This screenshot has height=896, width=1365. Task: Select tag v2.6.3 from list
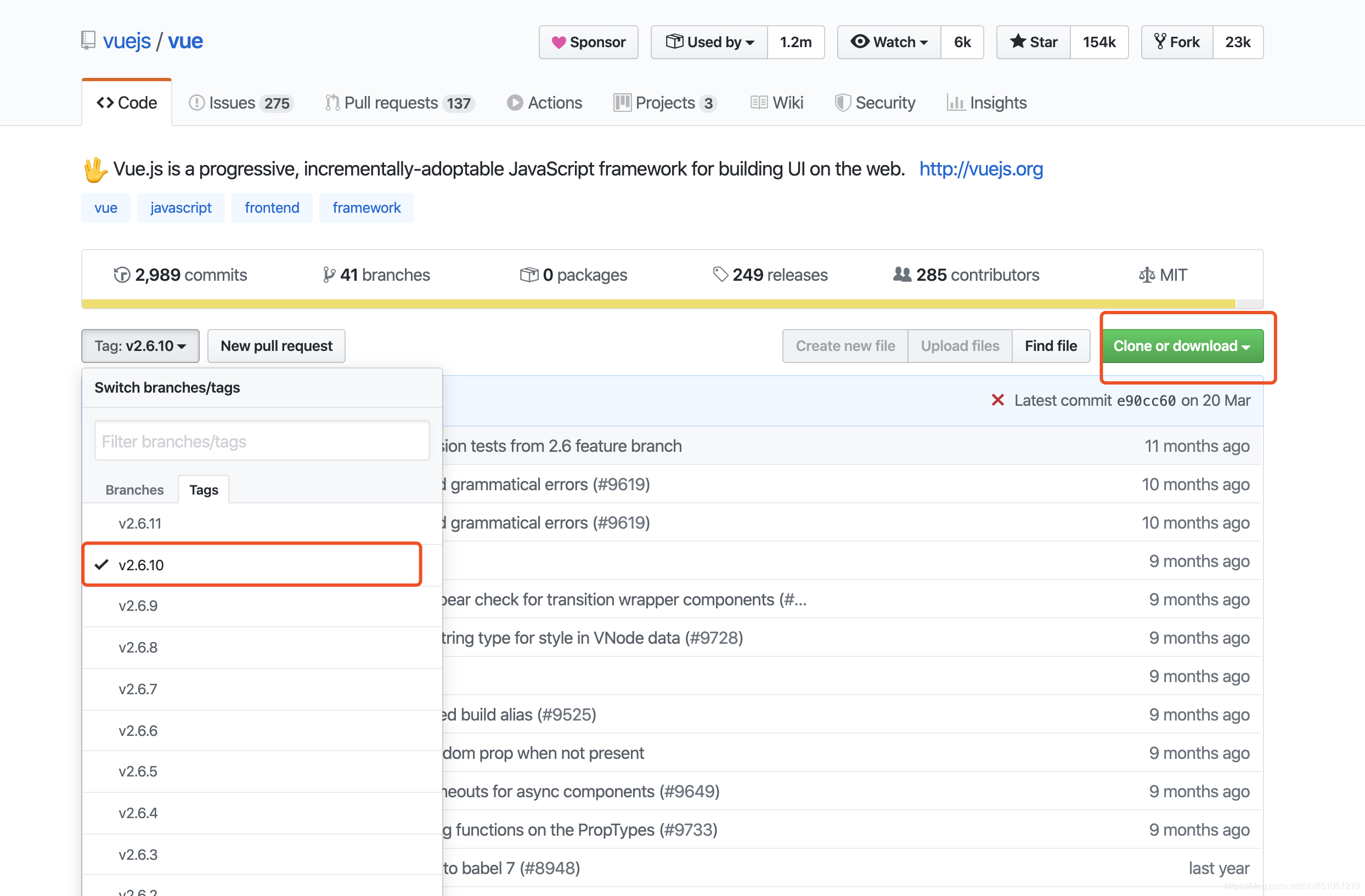[262, 855]
